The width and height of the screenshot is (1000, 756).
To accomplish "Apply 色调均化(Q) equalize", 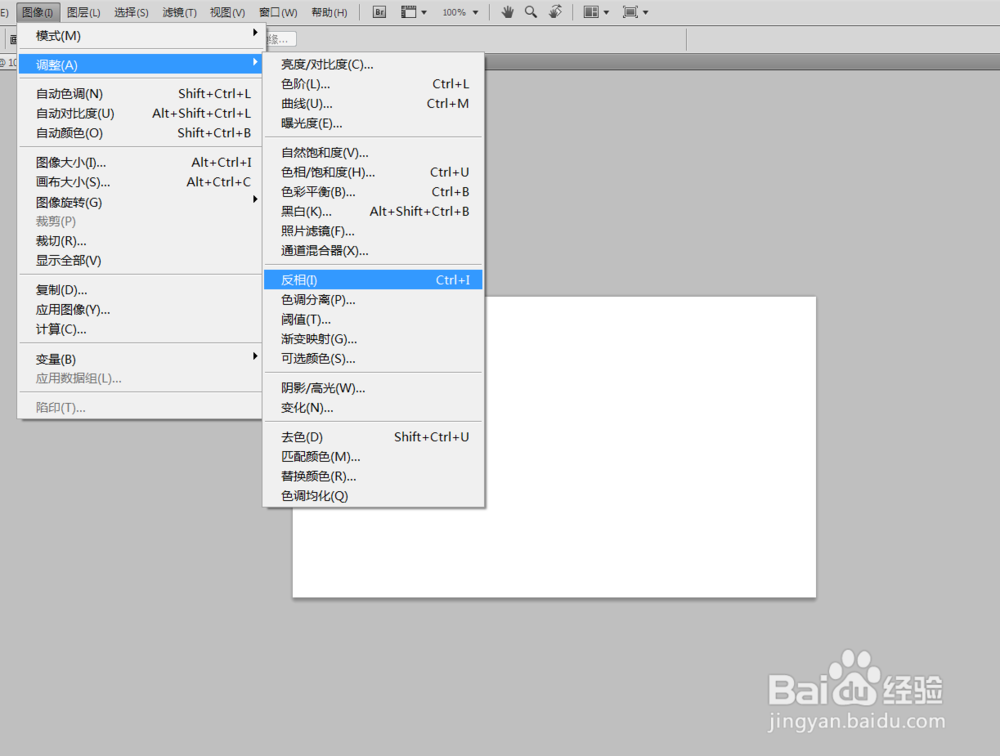I will 373,496.
